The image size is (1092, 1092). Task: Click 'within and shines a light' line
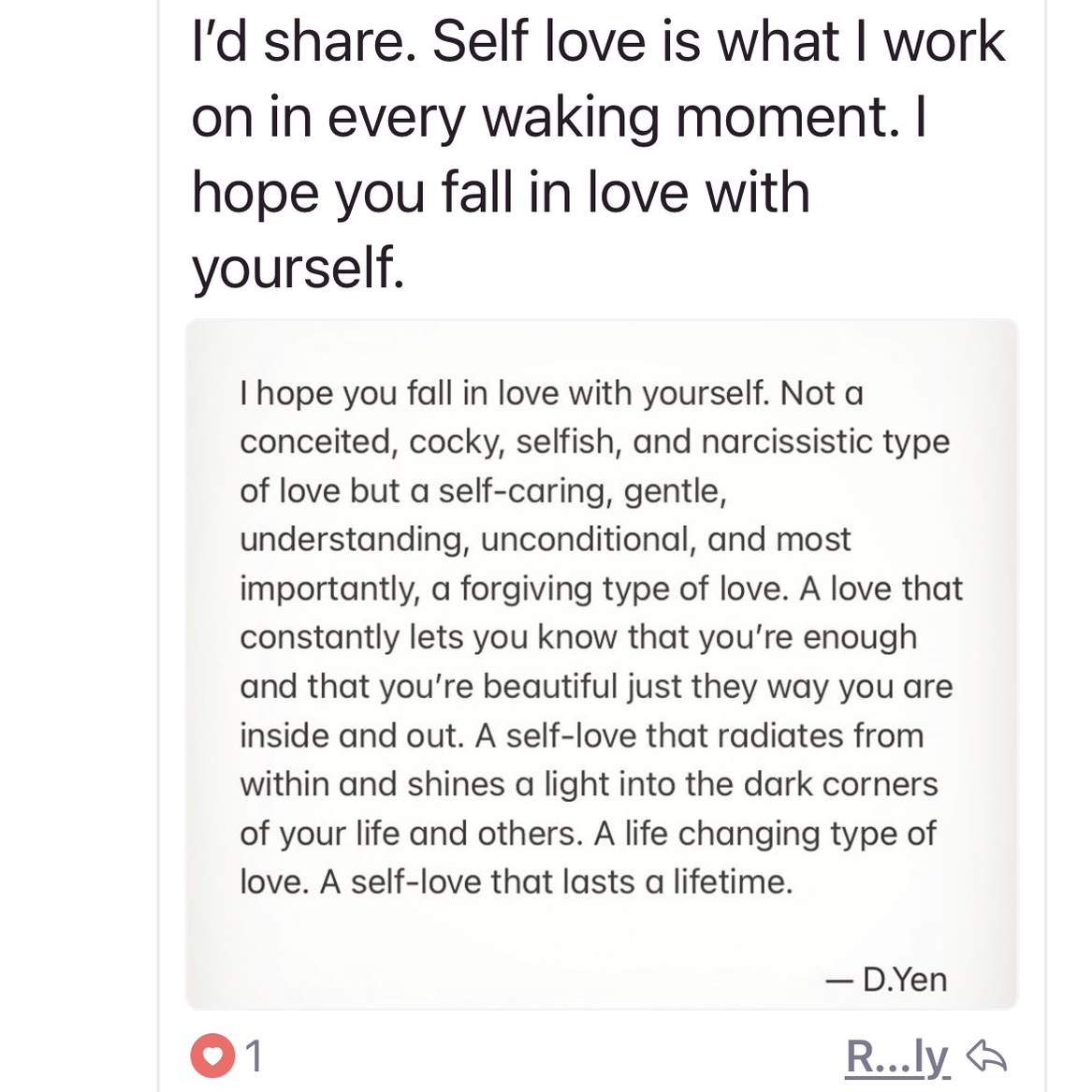click(590, 785)
